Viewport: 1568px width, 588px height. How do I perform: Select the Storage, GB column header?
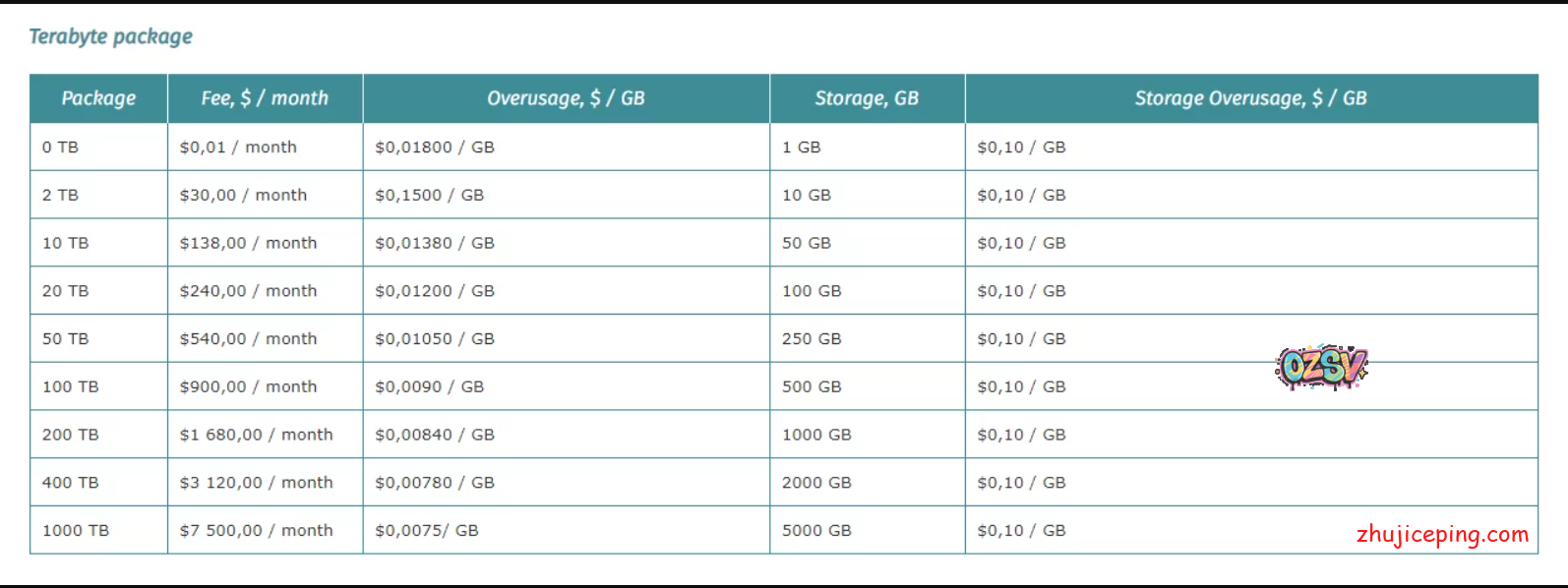867,98
